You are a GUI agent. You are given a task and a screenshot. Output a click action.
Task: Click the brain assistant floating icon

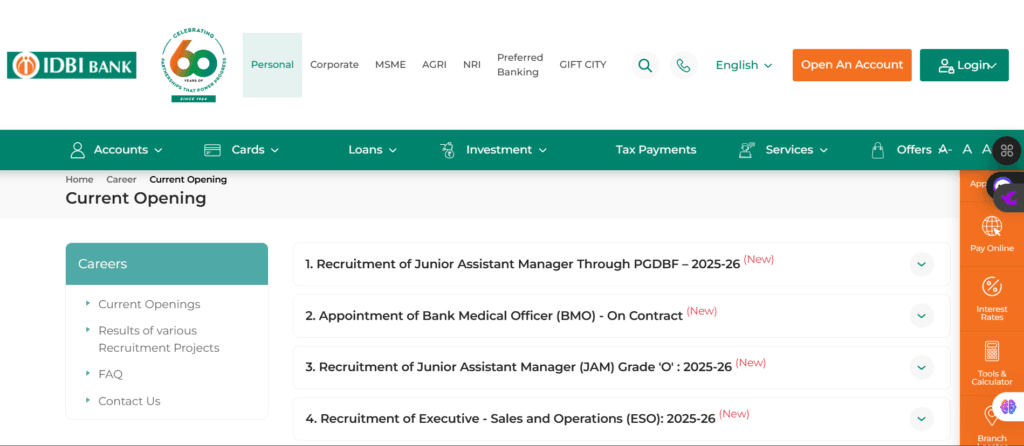1008,407
